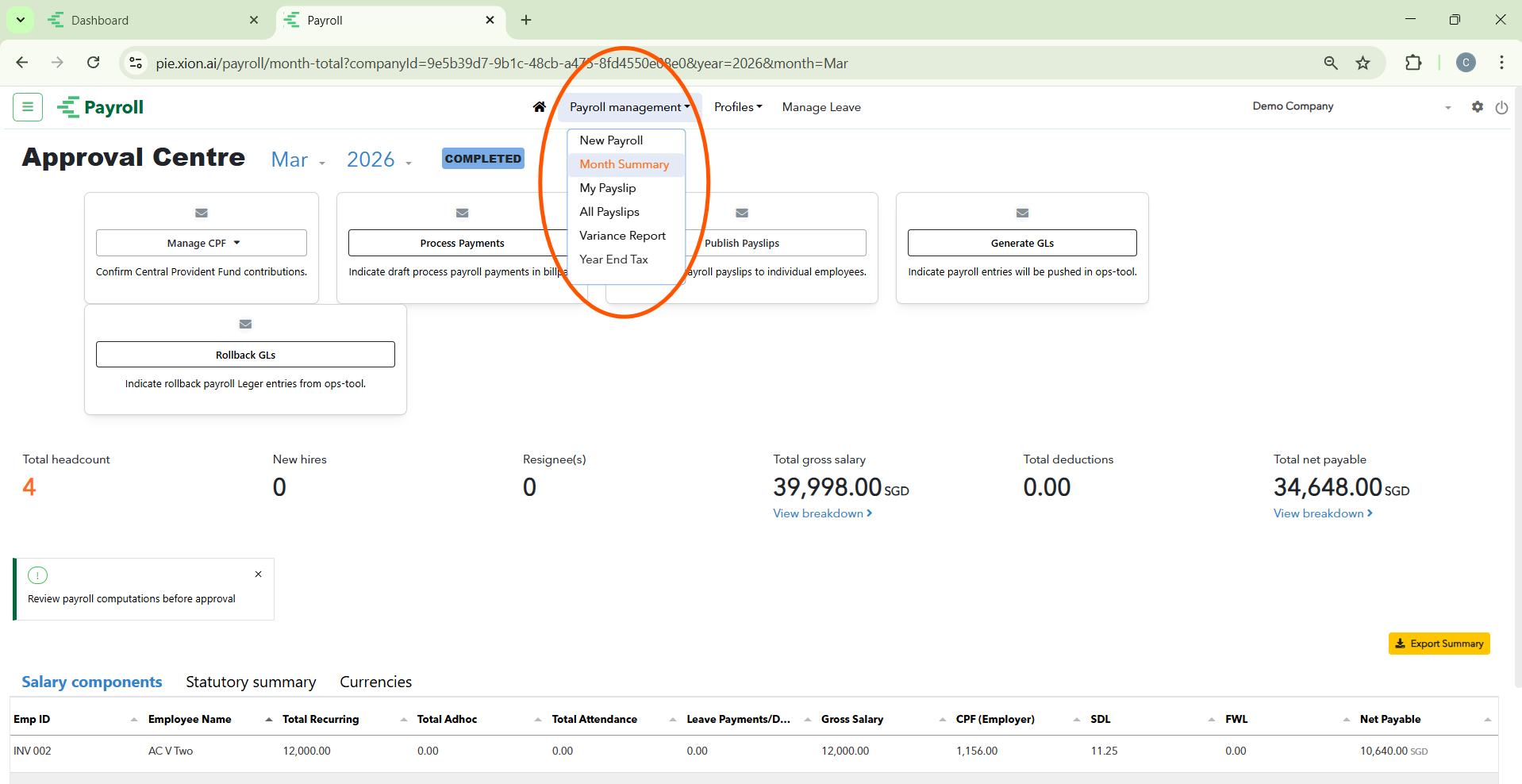
Task: Expand the Mar month dropdown
Action: 298,160
